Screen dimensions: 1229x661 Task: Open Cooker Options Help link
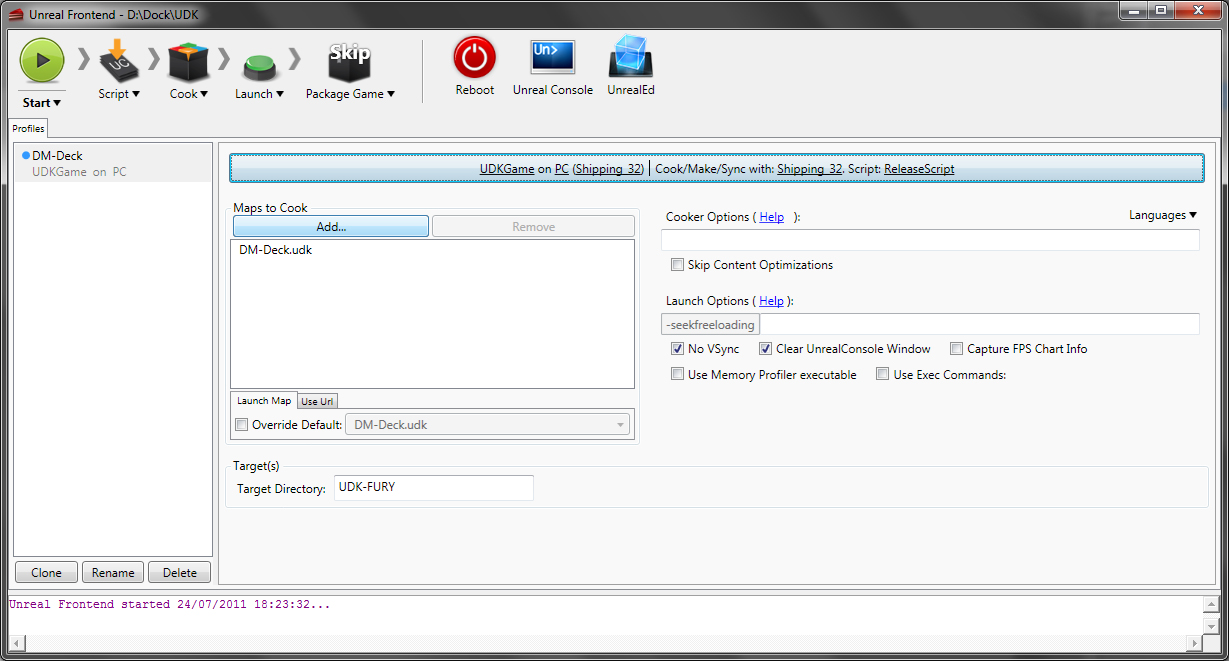(771, 217)
